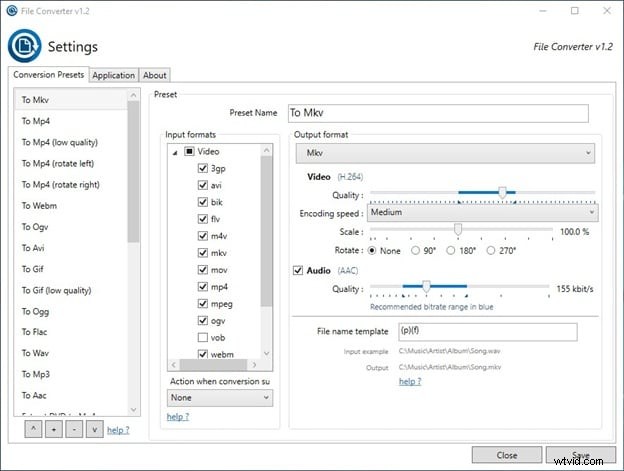Viewport: 624px width, 471px height.
Task: Select the To Webm preset
Action: click(71, 206)
